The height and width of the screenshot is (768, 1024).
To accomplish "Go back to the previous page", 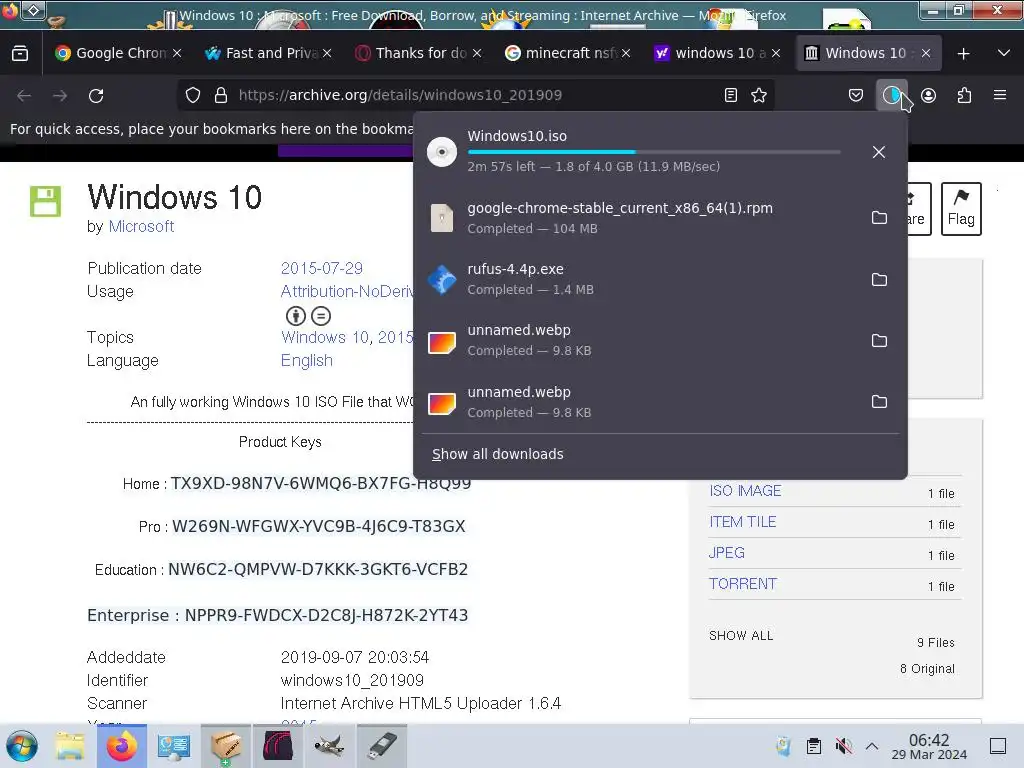I will point(24,95).
